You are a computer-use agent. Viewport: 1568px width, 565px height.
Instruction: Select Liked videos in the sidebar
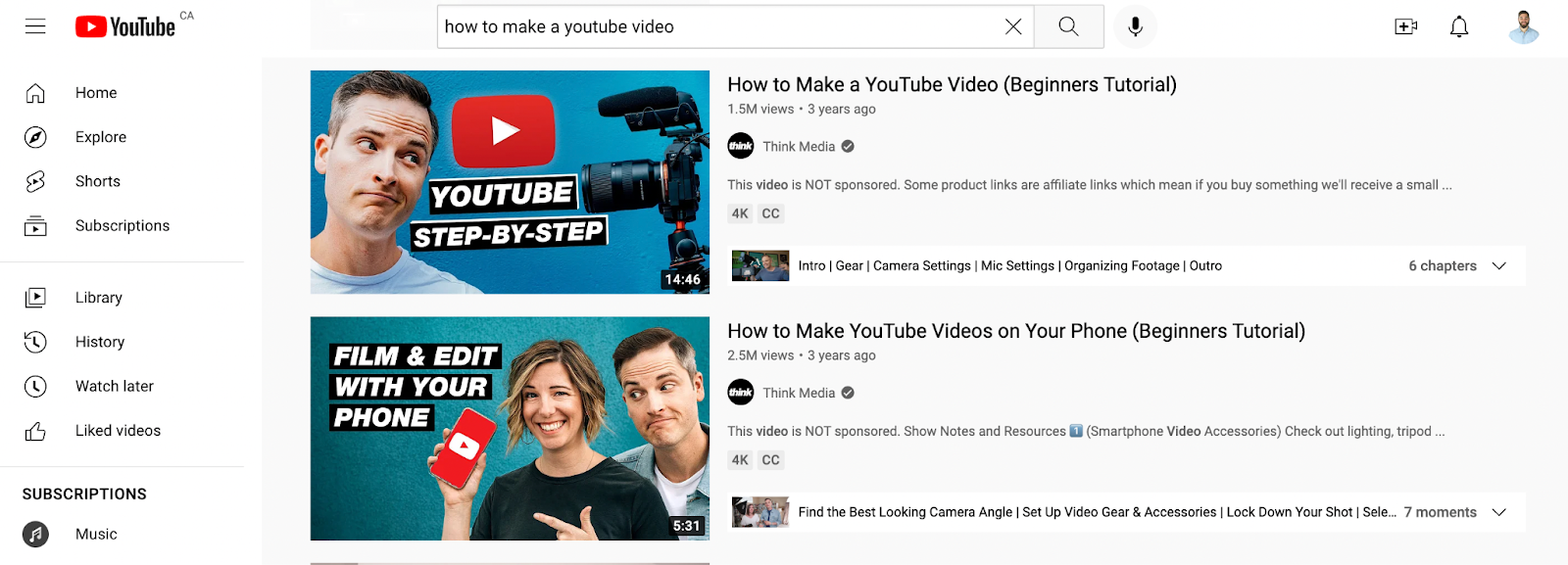pyautogui.click(x=118, y=431)
